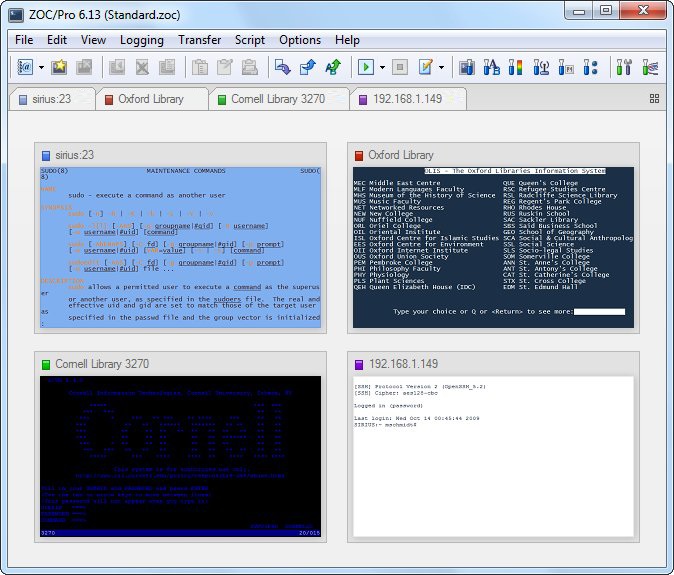This screenshot has width=674, height=575.
Task: Open the quick connection star icon
Action: tap(61, 67)
